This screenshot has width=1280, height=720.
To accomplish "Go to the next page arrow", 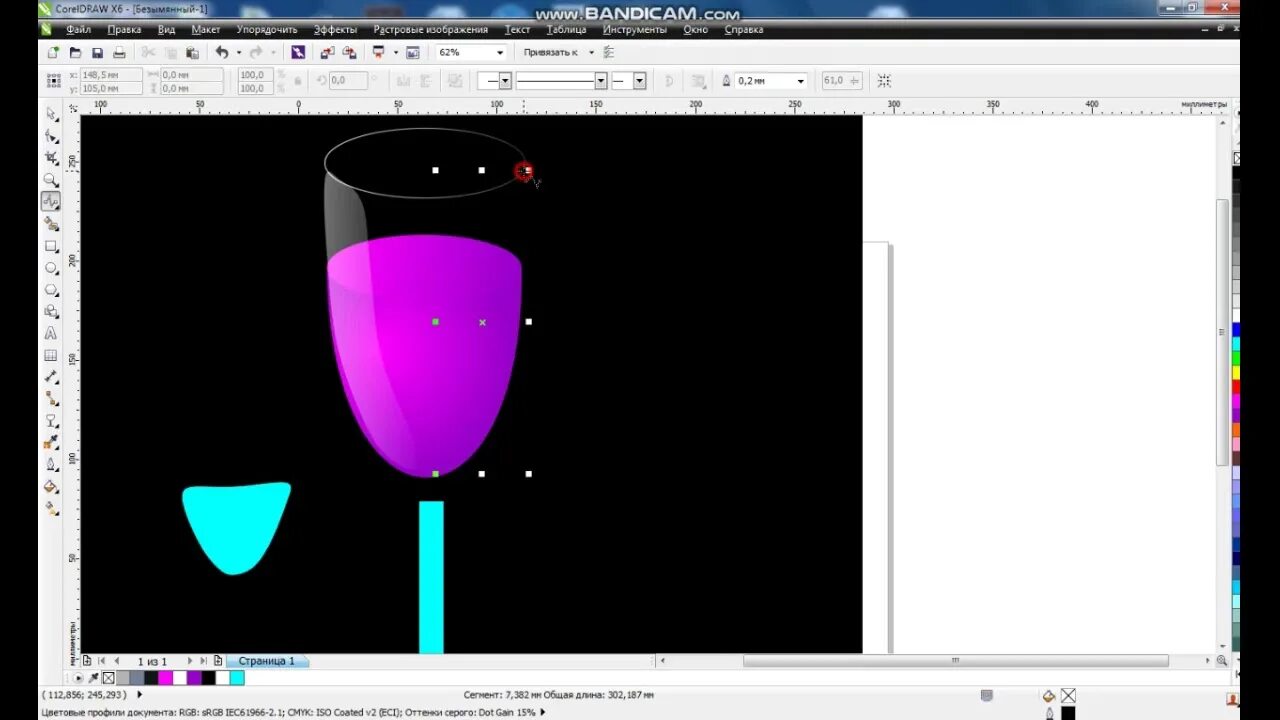I will tap(190, 661).
